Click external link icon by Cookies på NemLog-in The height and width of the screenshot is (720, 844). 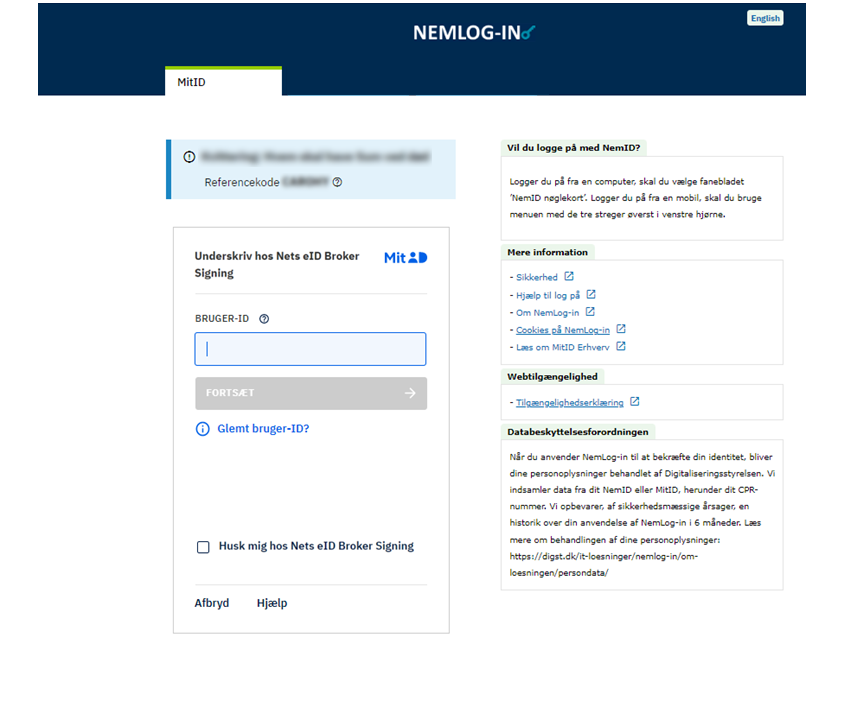tap(621, 329)
